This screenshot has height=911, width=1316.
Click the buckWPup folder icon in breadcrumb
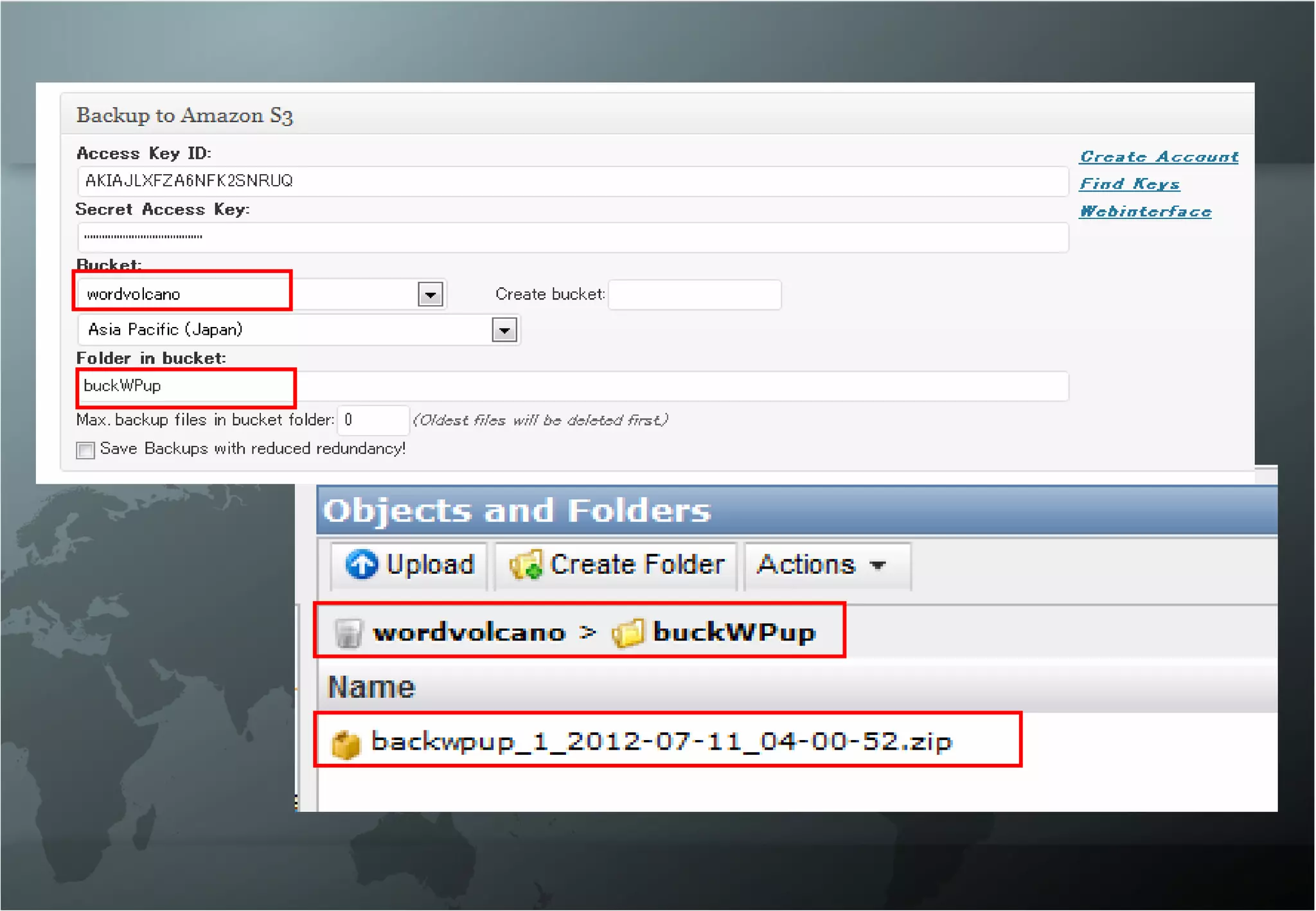point(627,633)
